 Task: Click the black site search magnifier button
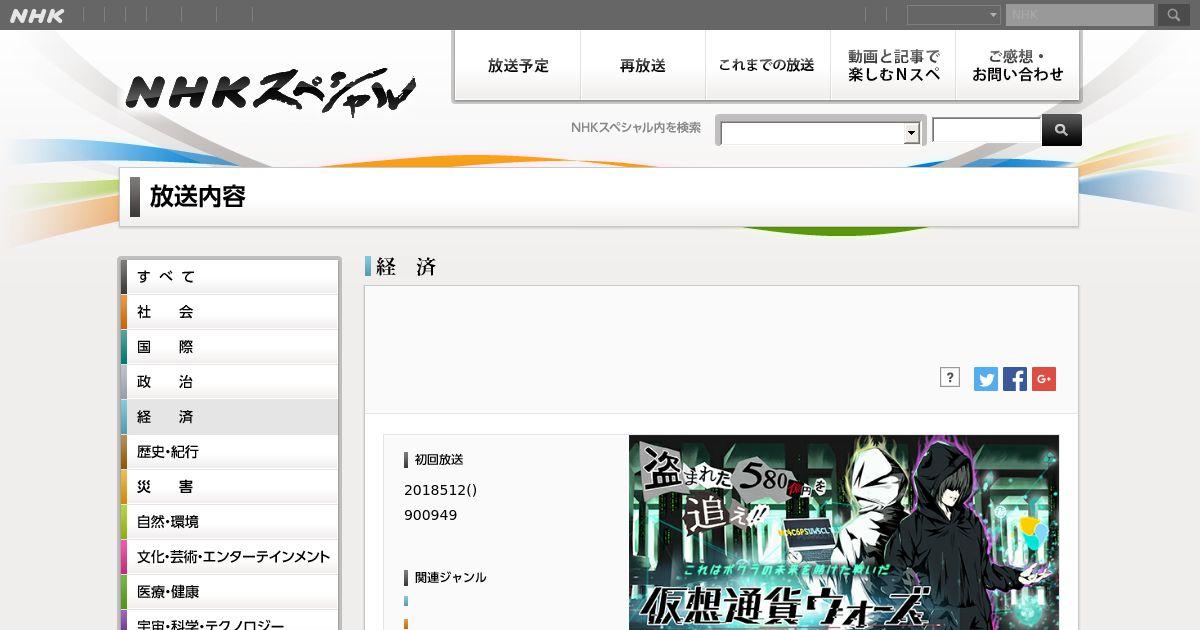tap(1061, 130)
